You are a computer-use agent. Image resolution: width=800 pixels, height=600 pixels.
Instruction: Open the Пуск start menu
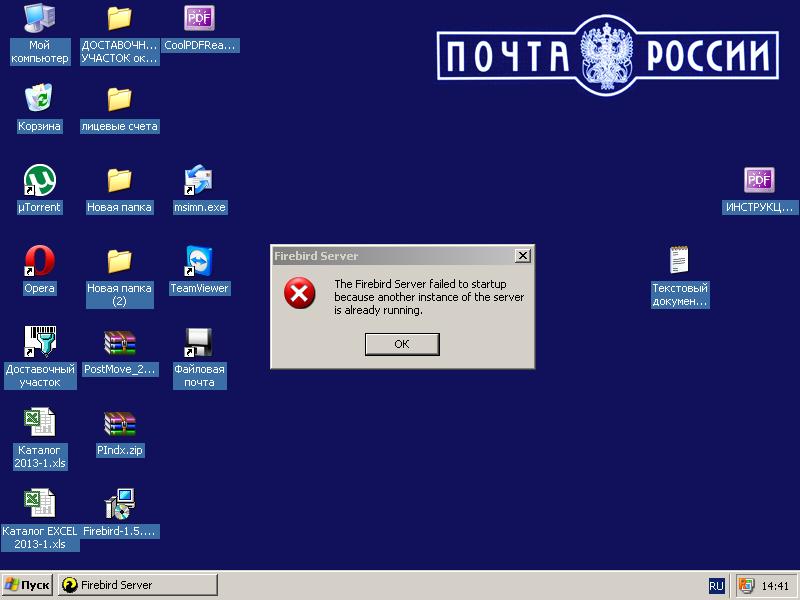(27, 585)
